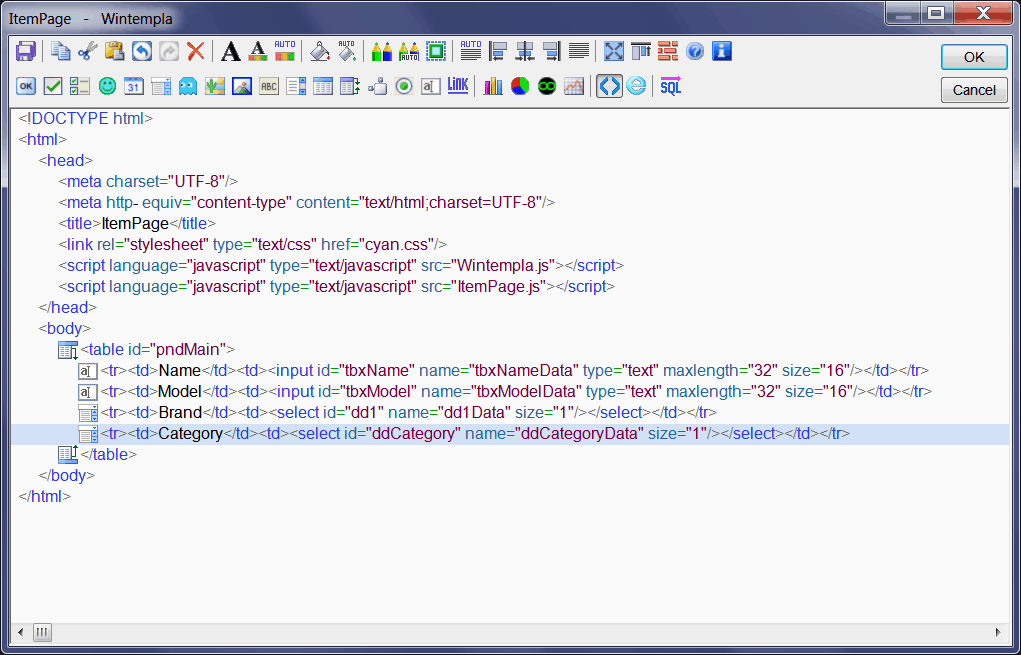The image size is (1021, 655).
Task: Click the bring-to-top alignment icon
Action: [641, 51]
